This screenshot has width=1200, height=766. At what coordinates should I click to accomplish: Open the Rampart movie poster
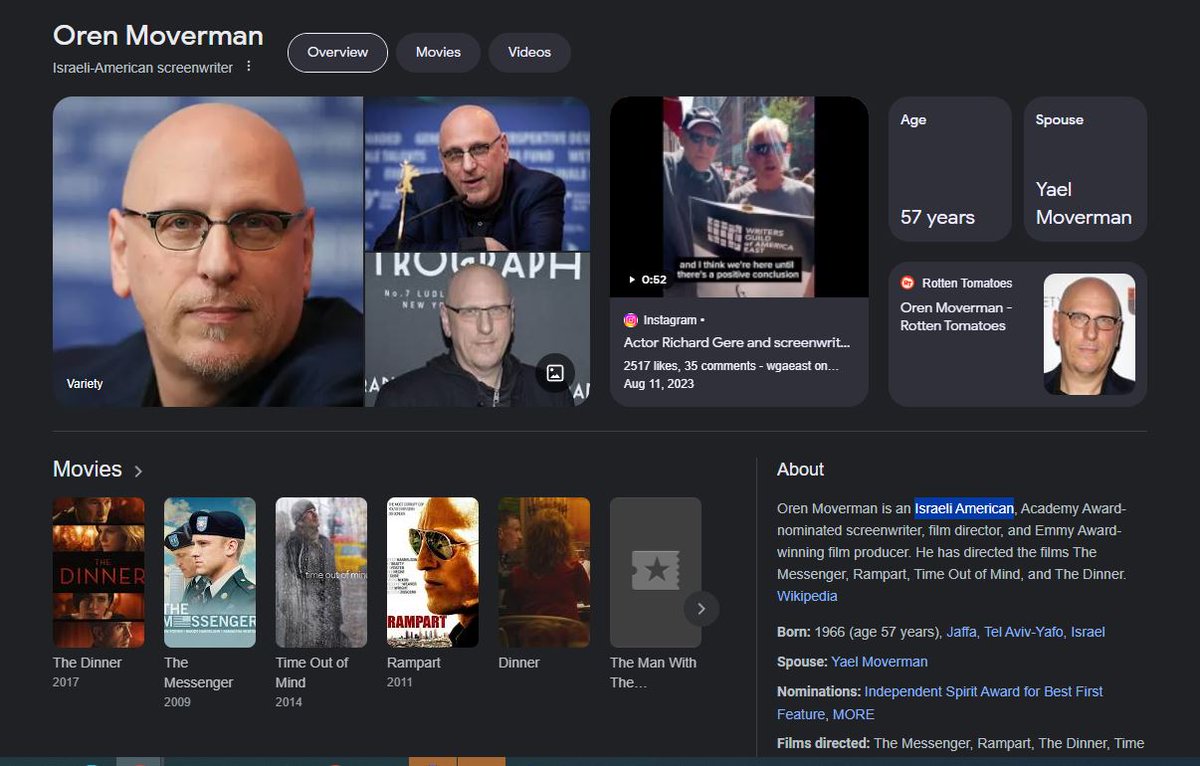click(432, 572)
